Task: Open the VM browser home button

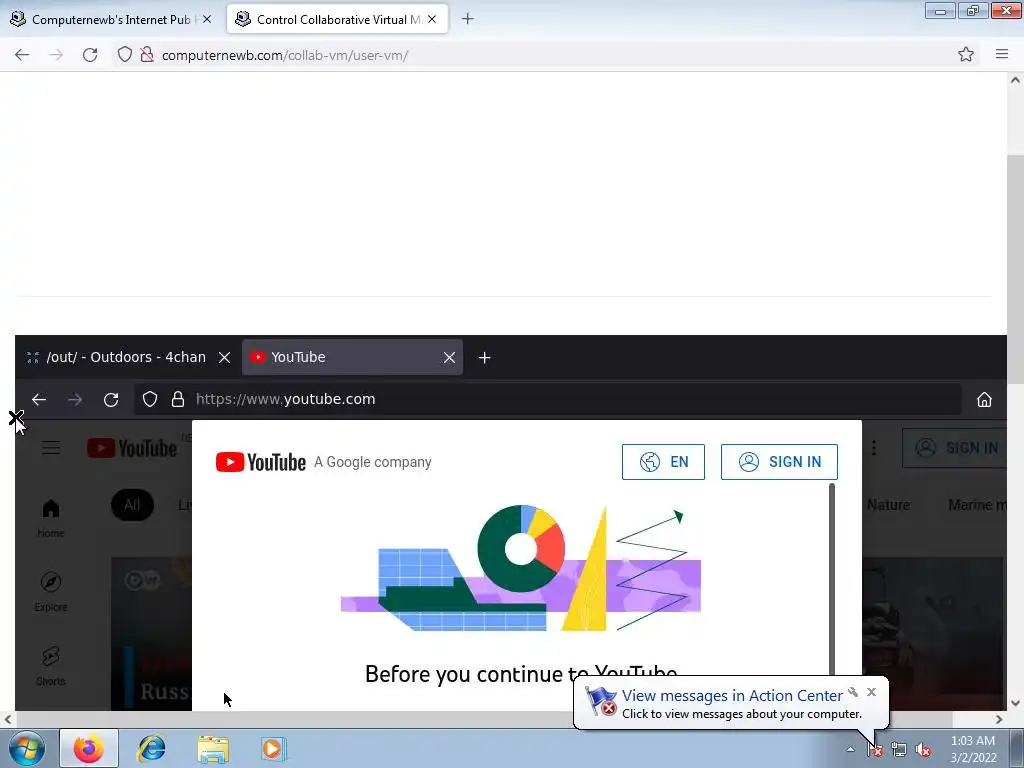Action: [984, 399]
